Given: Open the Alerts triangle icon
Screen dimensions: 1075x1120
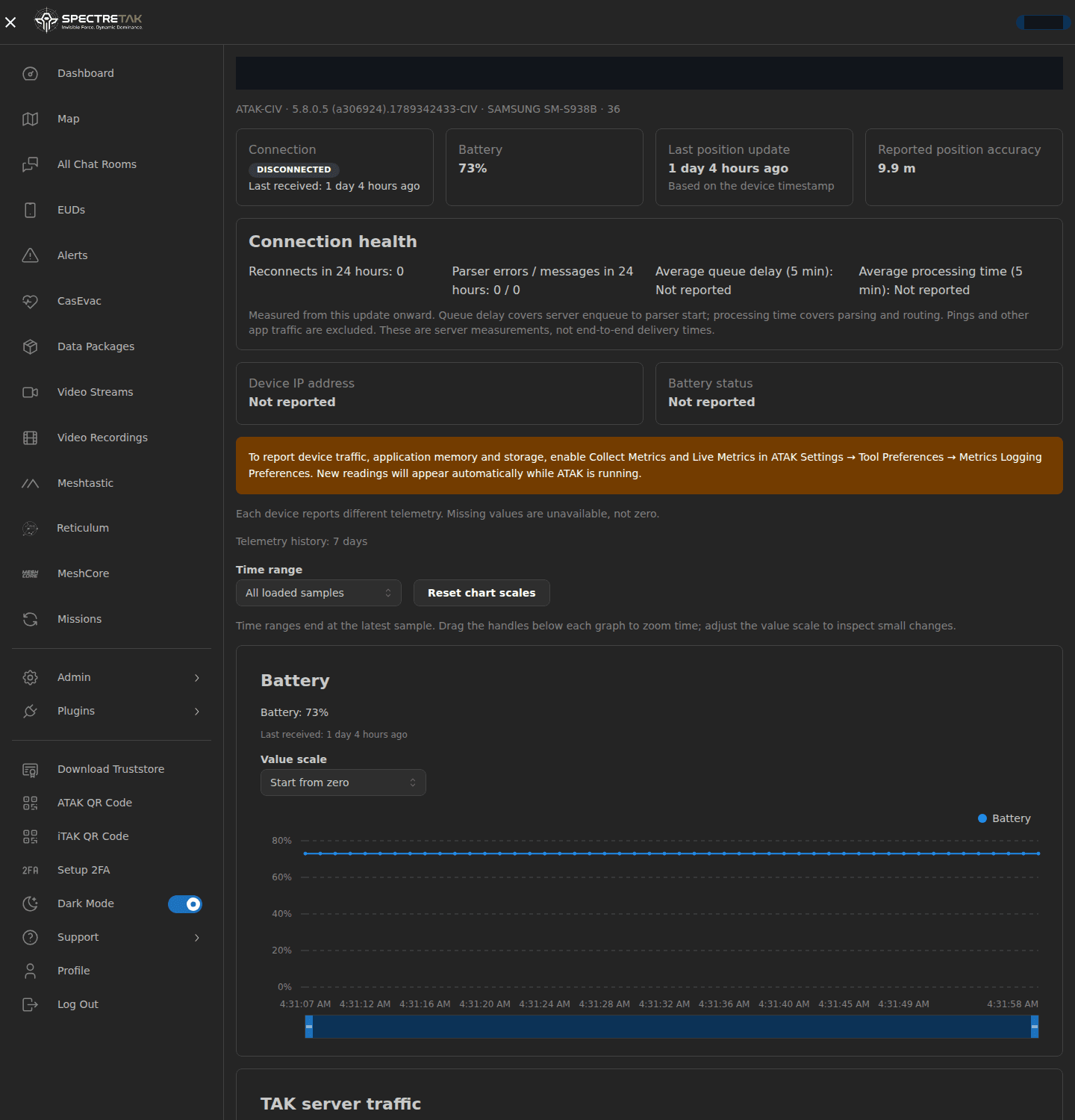Looking at the screenshot, I should point(30,255).
